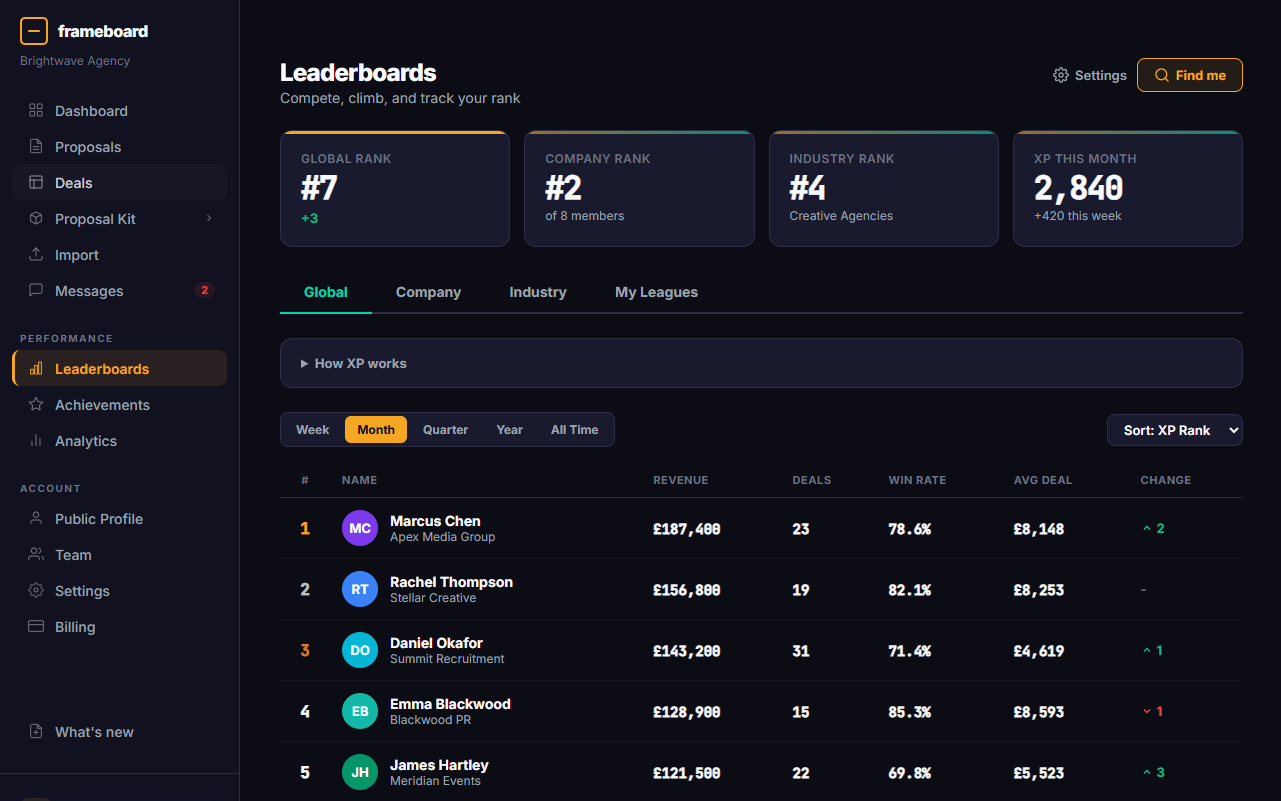Viewport: 1281px width, 801px height.
Task: Open Dashboard grid icon in sidebar
Action: coord(36,111)
